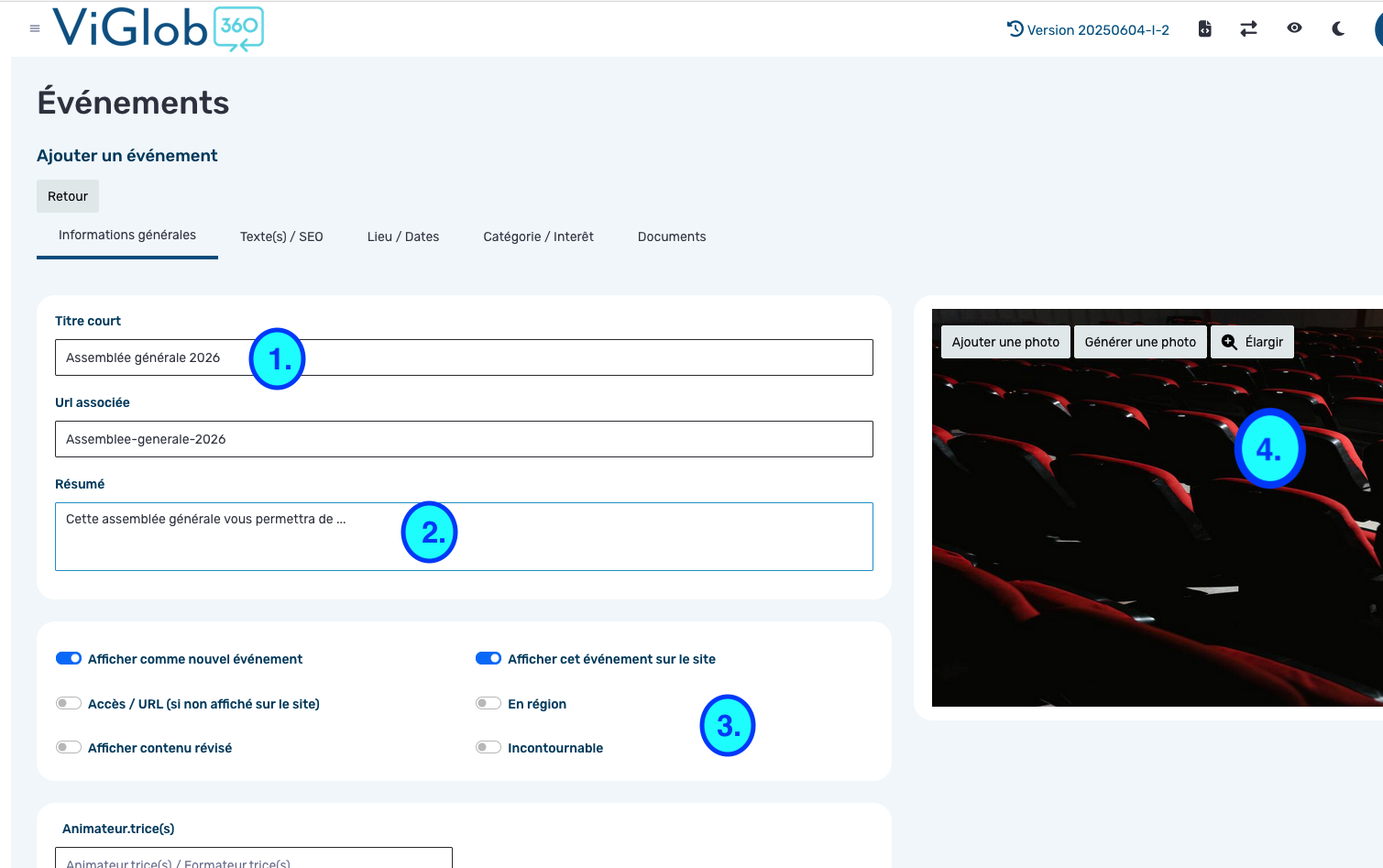
Task: Go to the 'Catégorie / Interêt' tab
Action: point(539,236)
